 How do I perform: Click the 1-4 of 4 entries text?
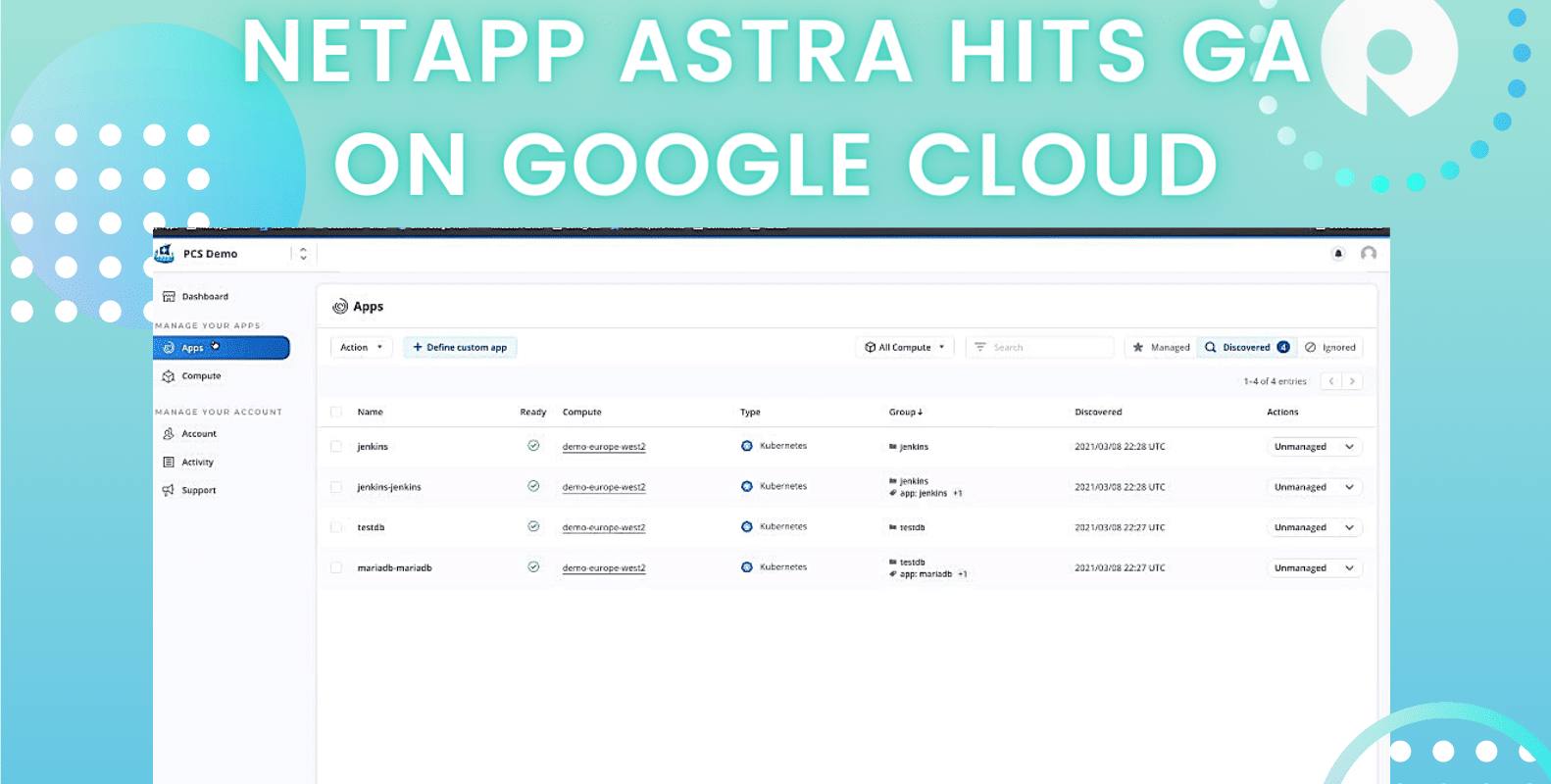[x=1275, y=381]
